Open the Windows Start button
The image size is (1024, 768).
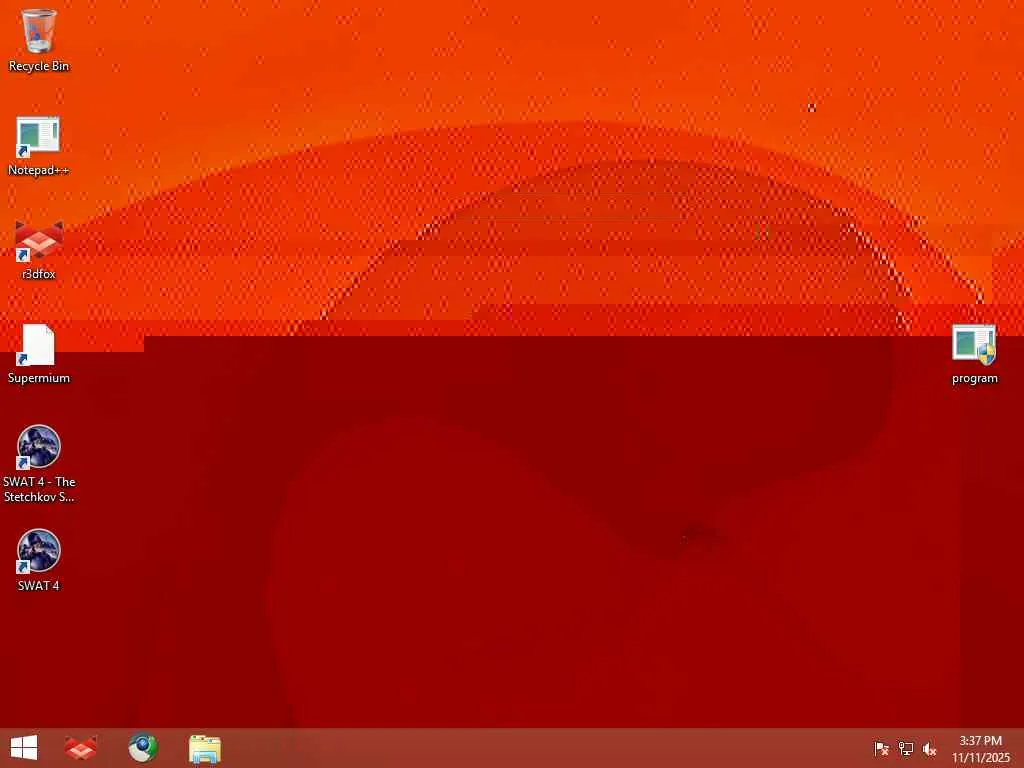[24, 748]
